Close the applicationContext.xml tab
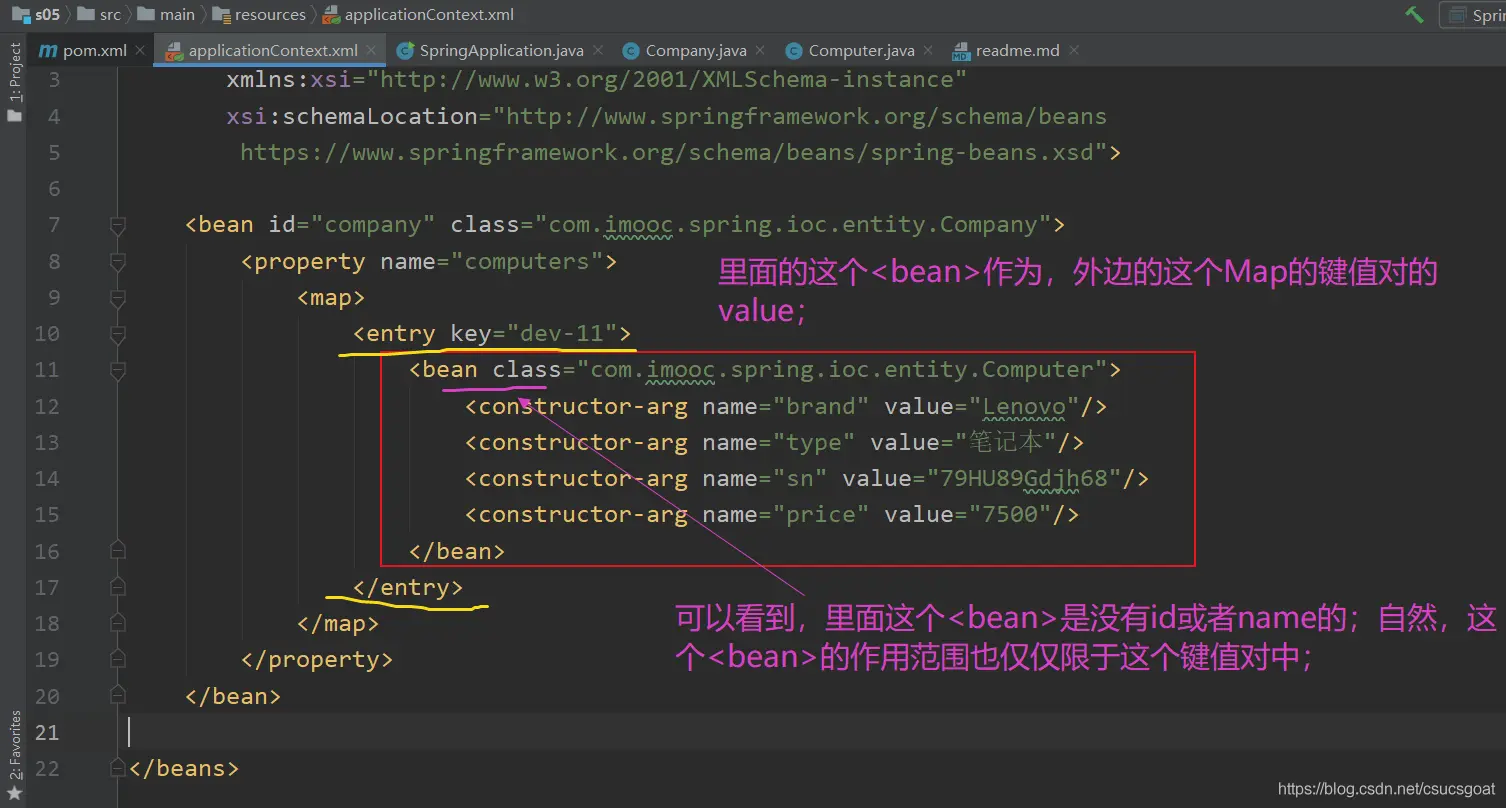Screen dimensions: 1506x808 pyautogui.click(x=371, y=50)
